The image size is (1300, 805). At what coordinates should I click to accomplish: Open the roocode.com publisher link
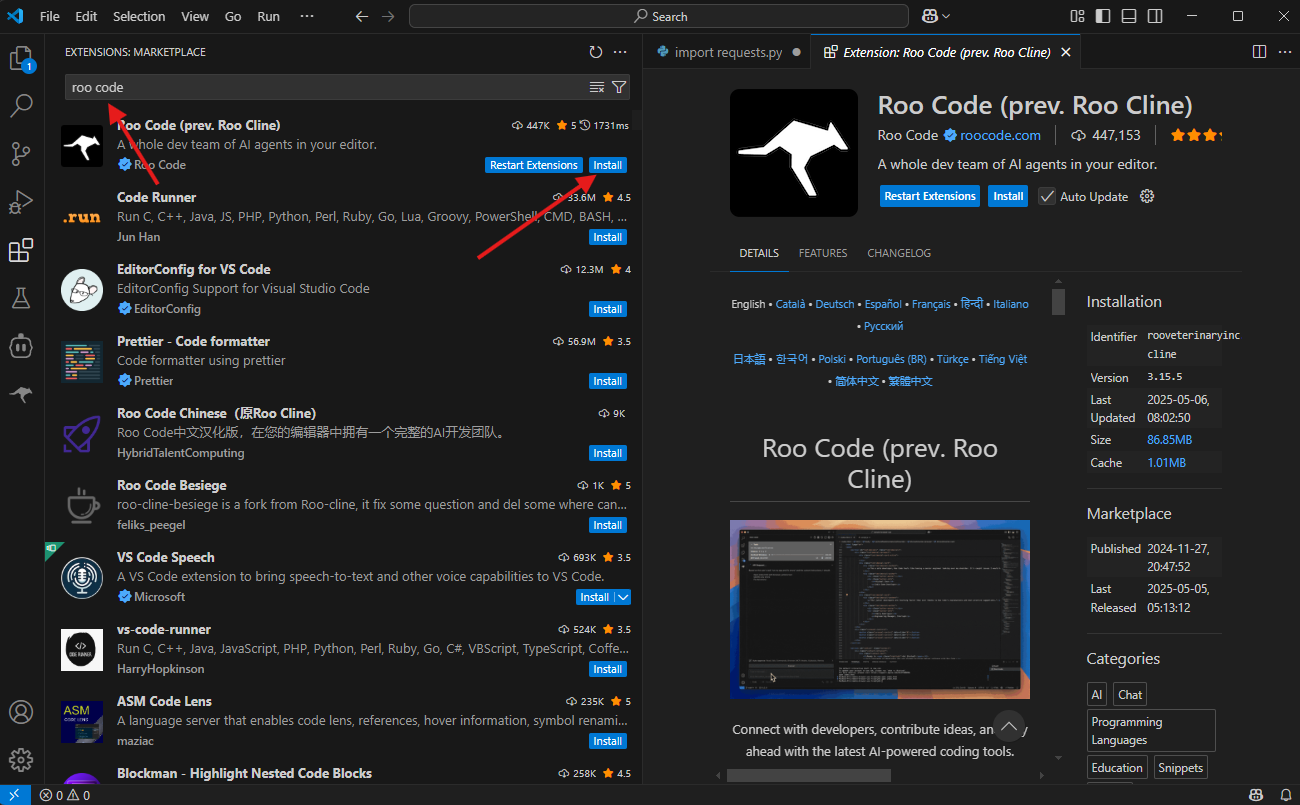[1000, 135]
